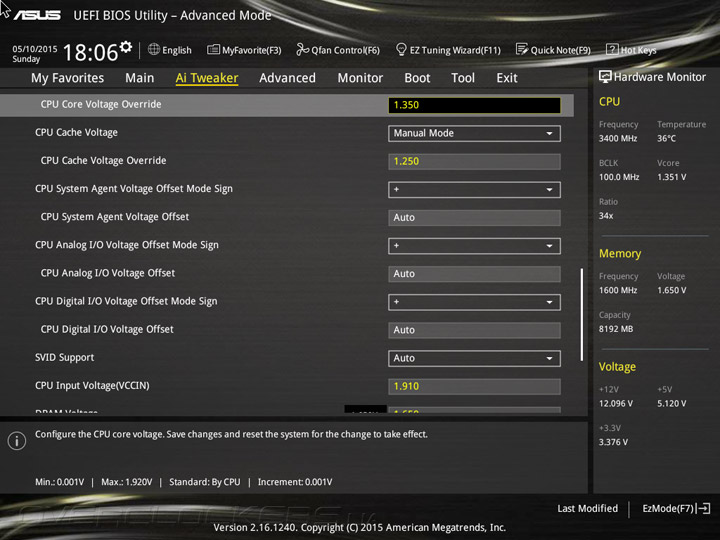Open the Monitor tab
720x540 pixels.
[x=360, y=78]
